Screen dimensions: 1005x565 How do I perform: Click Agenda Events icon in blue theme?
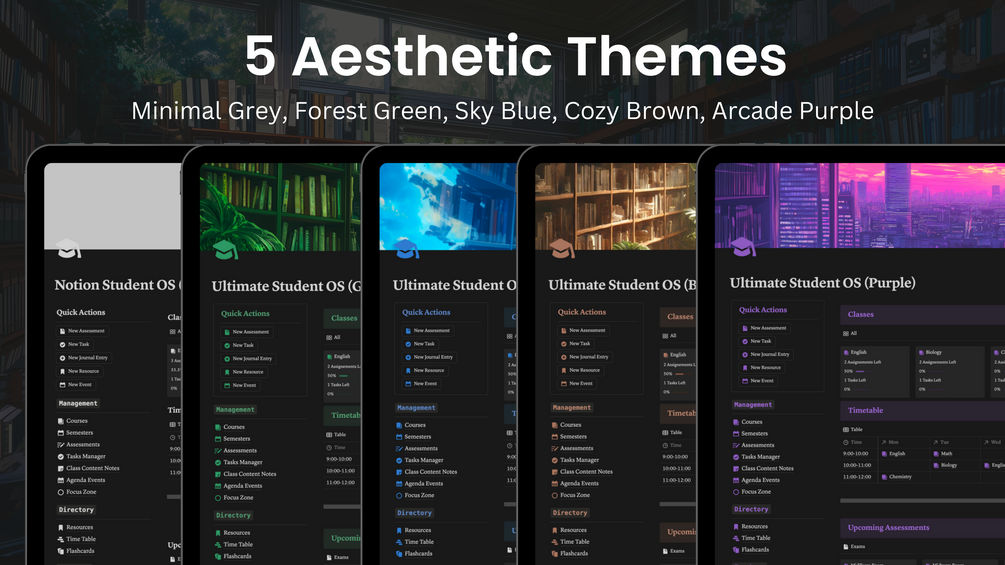coord(399,484)
